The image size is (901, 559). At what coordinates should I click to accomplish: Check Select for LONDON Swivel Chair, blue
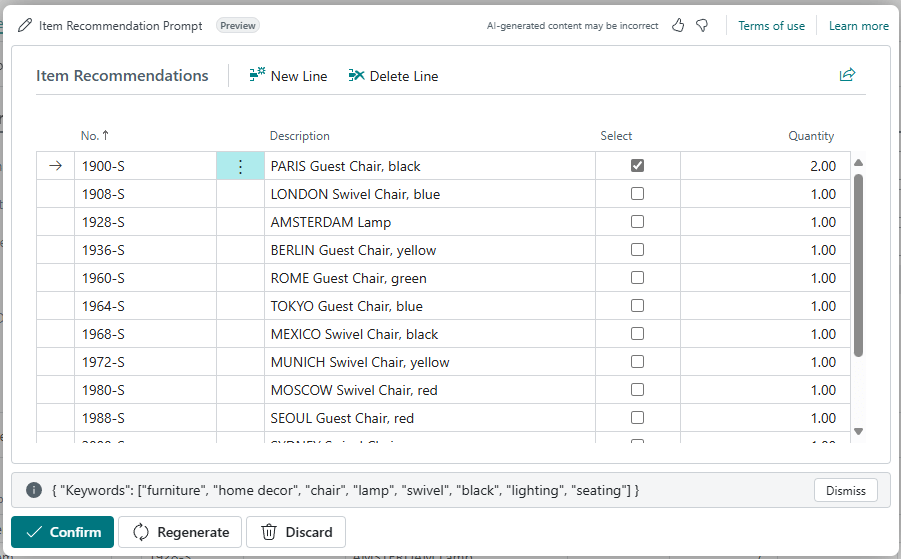[x=637, y=194]
